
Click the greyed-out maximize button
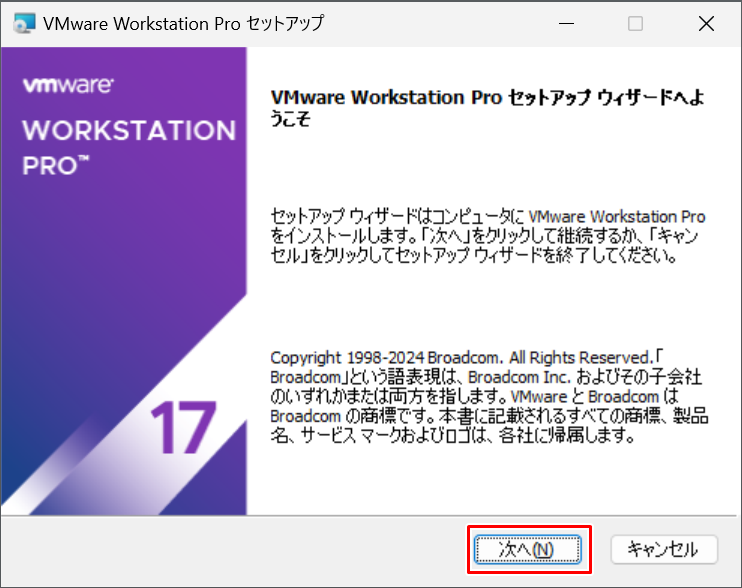[635, 24]
